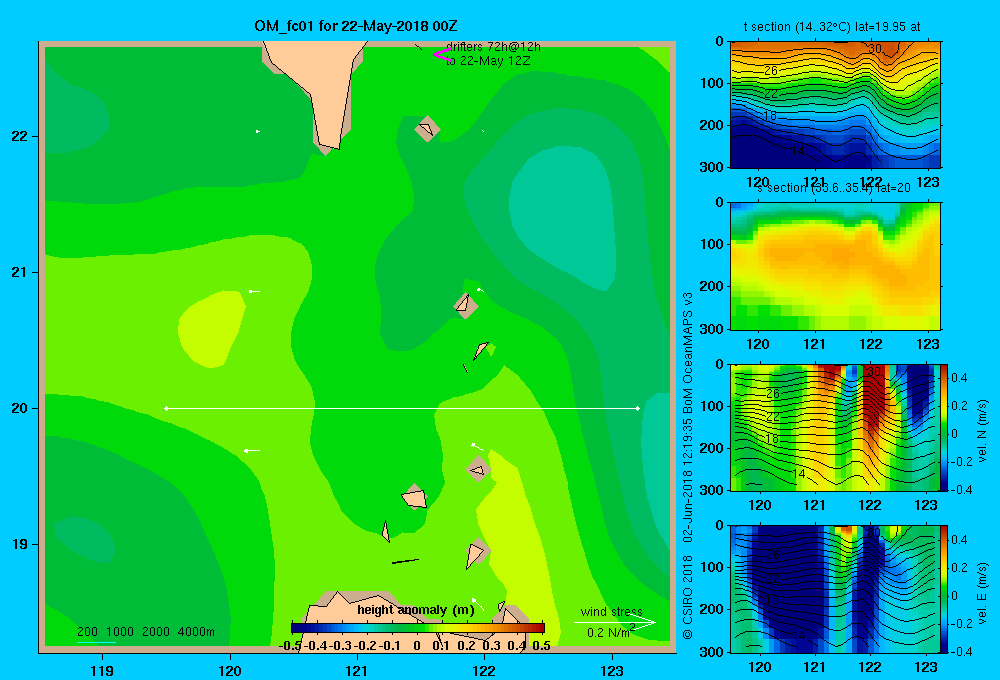Click the 'to 22-May 12Z' text

[x=488, y=61]
